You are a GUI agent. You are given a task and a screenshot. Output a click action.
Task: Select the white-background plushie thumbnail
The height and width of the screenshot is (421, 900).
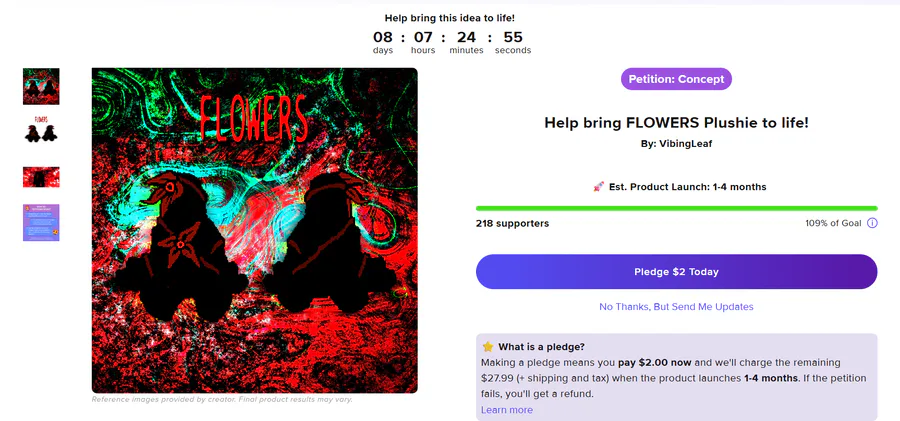[x=41, y=129]
